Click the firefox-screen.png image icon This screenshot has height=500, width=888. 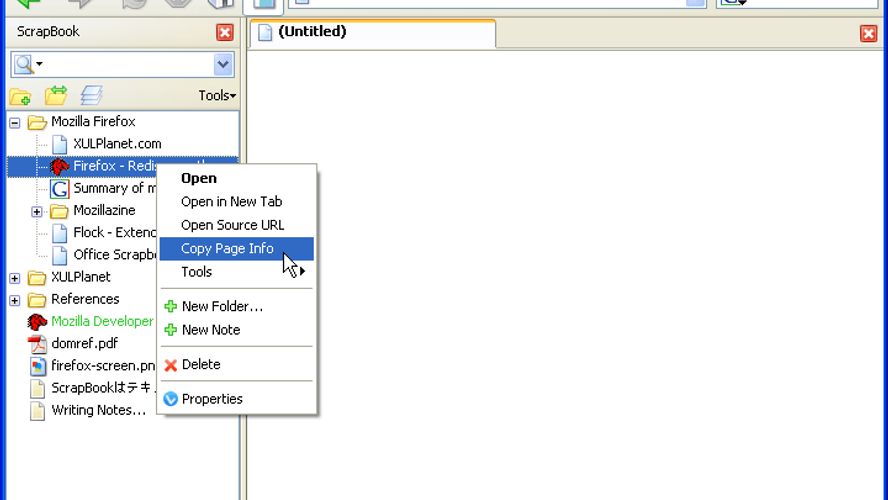pyautogui.click(x=37, y=366)
